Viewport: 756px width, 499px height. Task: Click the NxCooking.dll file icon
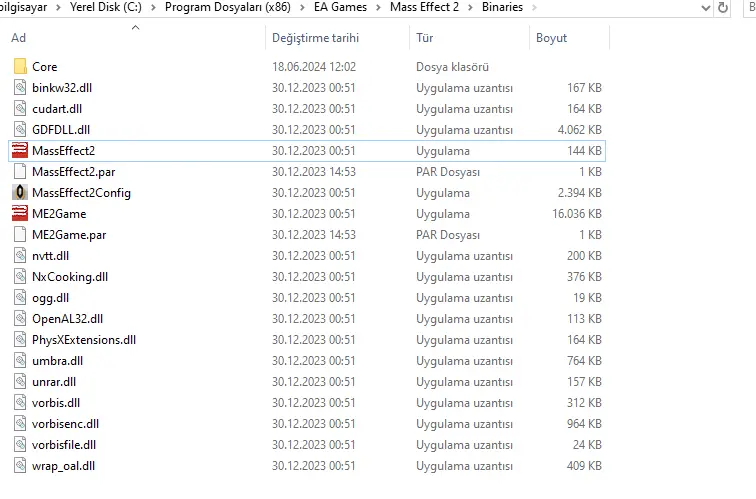coord(20,277)
